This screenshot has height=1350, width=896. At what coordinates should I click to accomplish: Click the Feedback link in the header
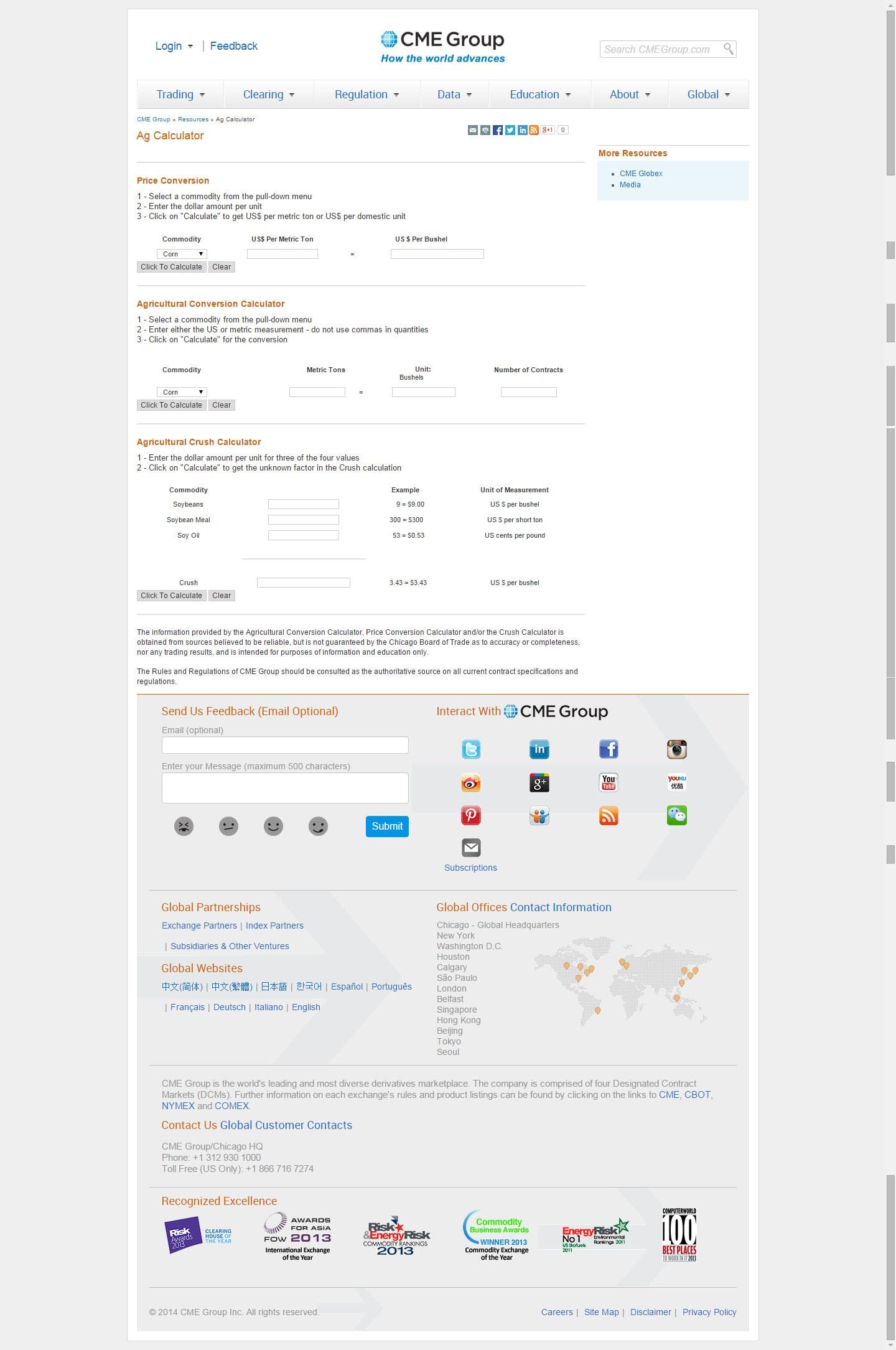coord(234,46)
